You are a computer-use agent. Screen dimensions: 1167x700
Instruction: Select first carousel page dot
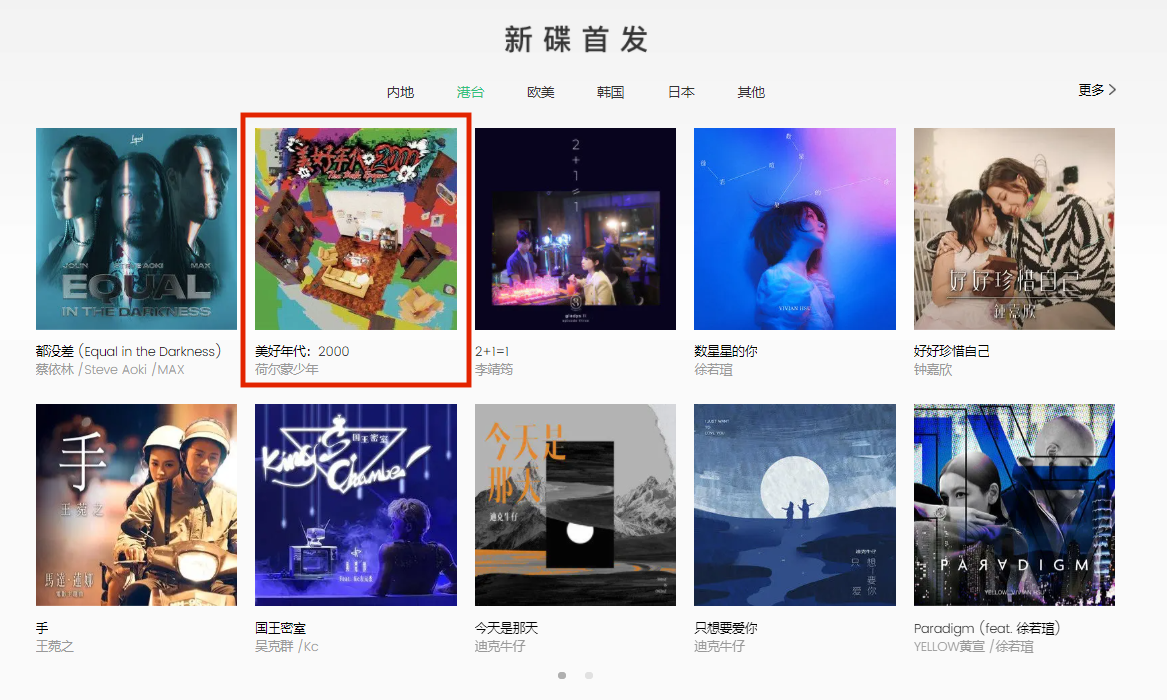(x=562, y=675)
